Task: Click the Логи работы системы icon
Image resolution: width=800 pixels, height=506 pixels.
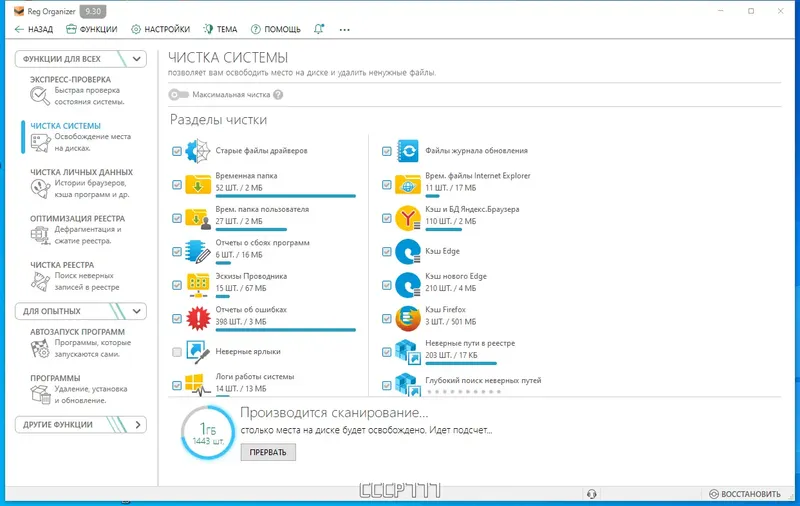Action: pos(198,384)
